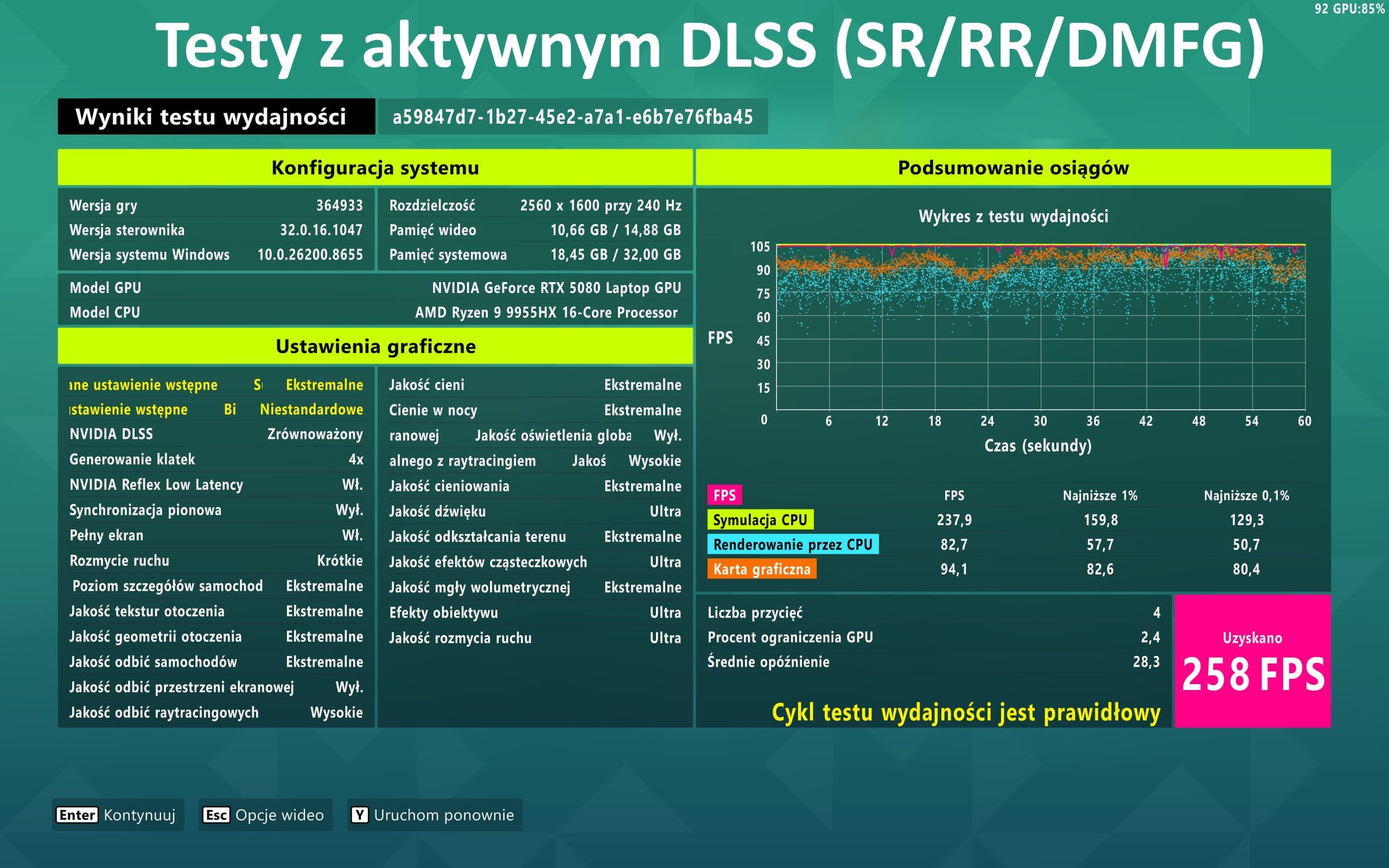Click the Jakość cieni setting row

coord(535,385)
